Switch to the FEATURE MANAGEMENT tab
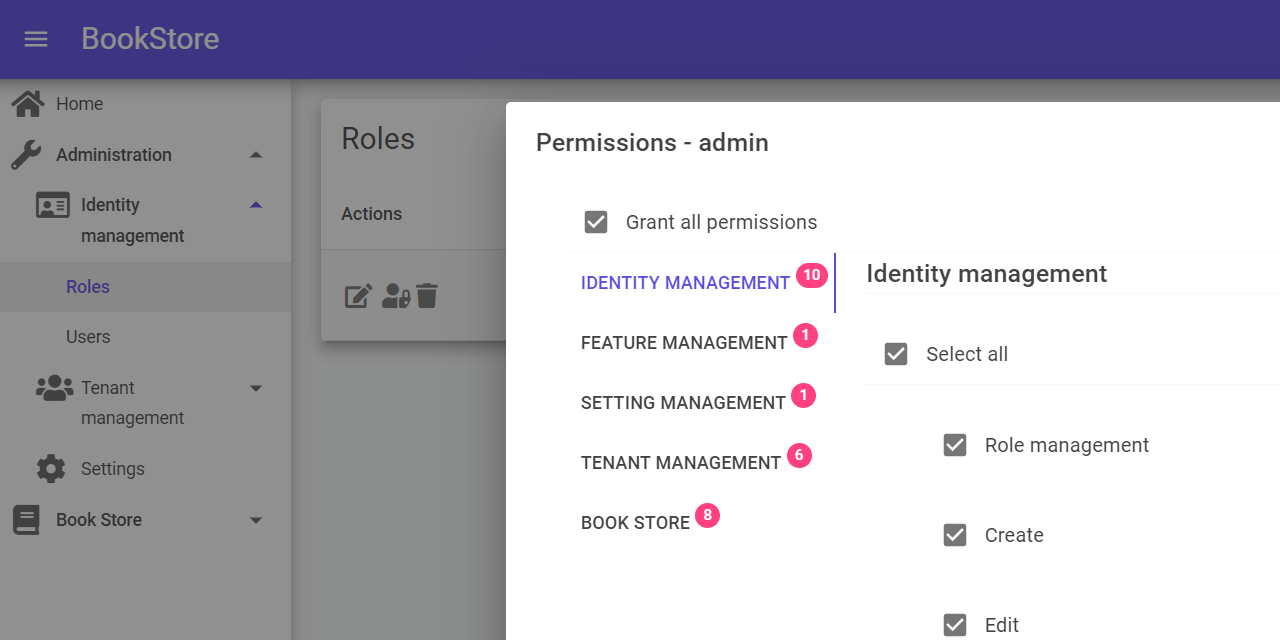The image size is (1280, 640). [x=685, y=343]
